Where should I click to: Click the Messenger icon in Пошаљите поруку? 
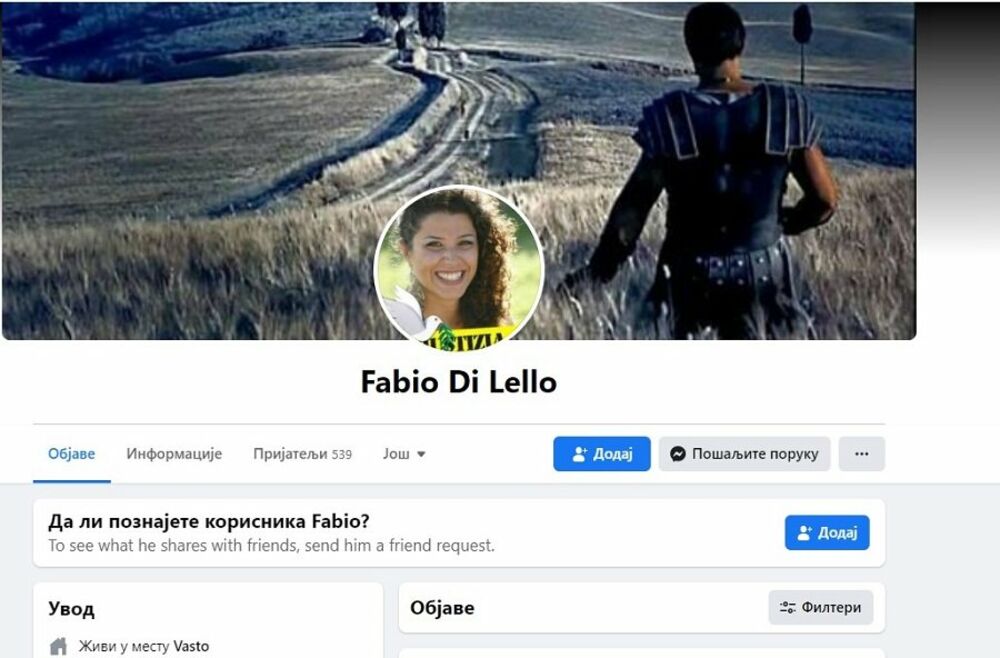[x=677, y=454]
